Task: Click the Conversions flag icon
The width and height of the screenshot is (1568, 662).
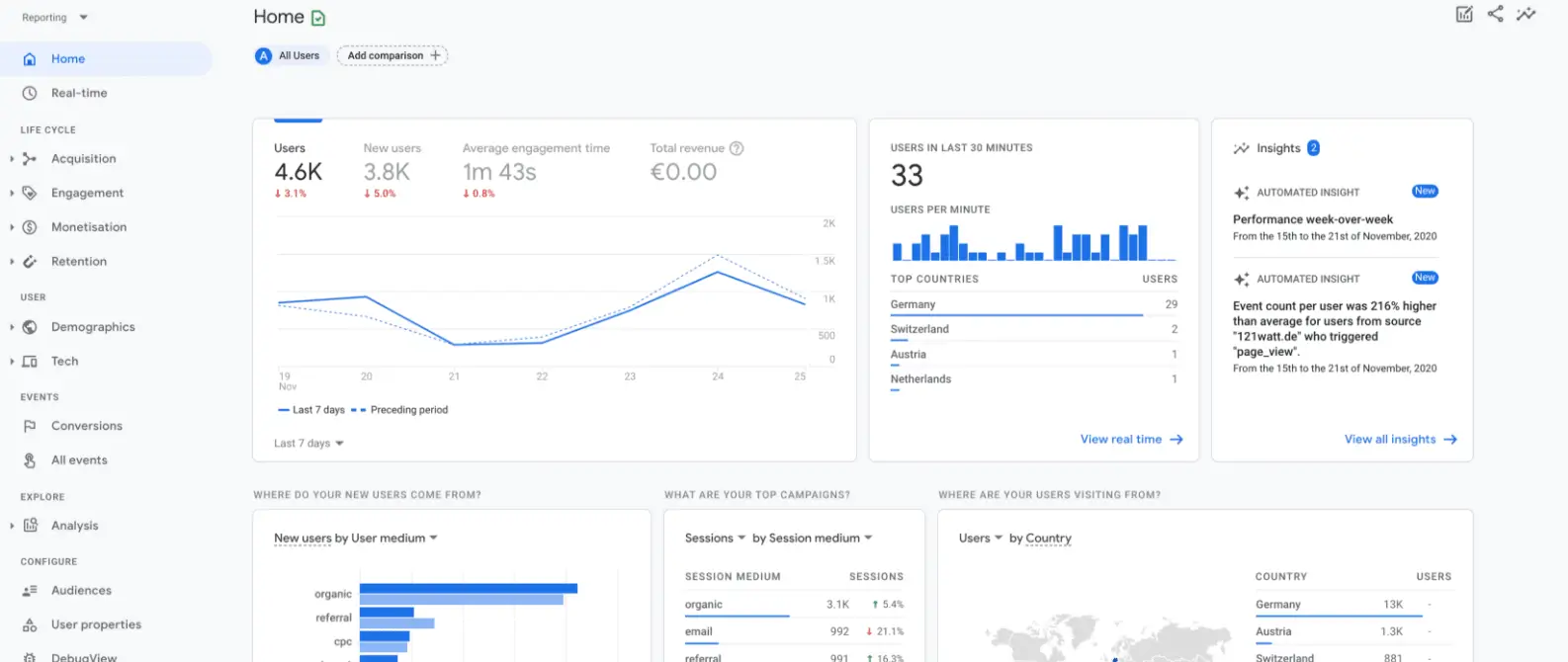Action: click(x=30, y=426)
